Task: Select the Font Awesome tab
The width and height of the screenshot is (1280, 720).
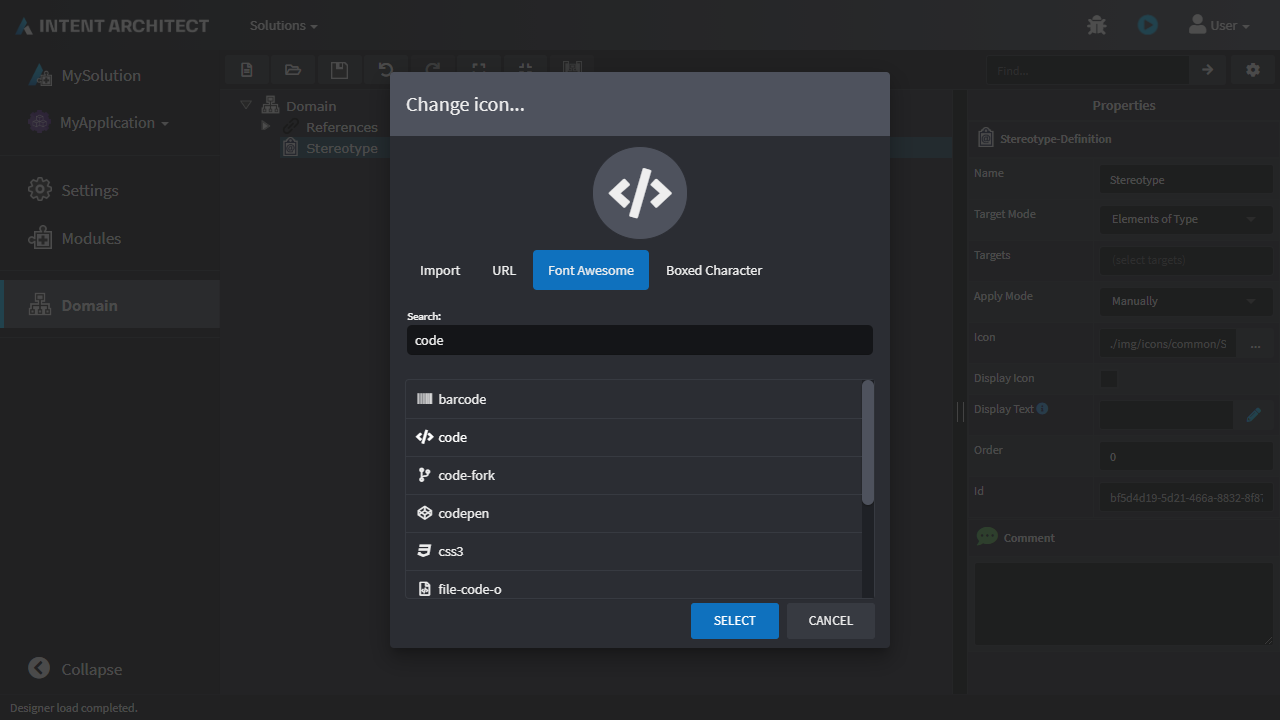Action: point(591,270)
